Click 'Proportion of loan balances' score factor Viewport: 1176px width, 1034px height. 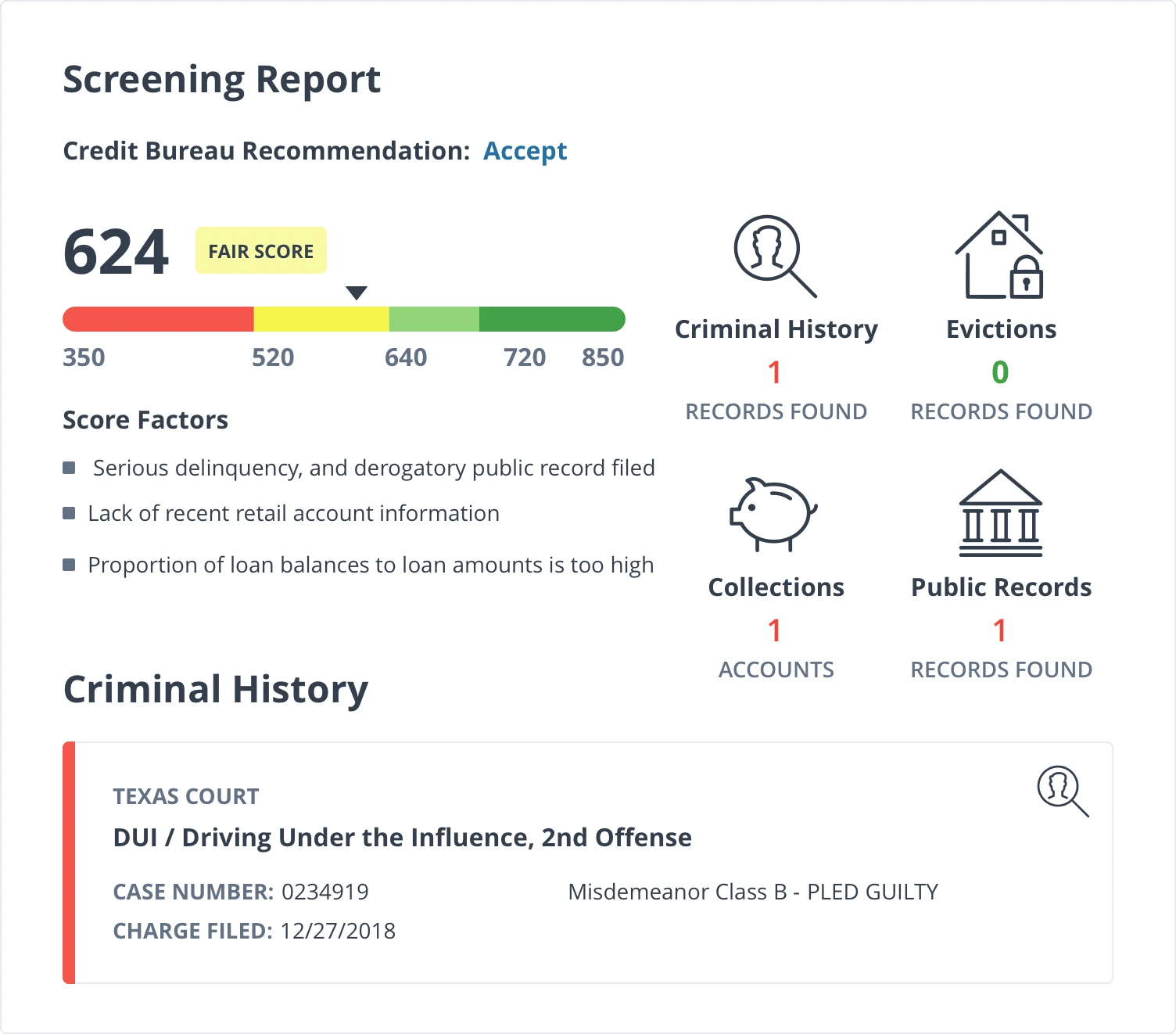pos(371,565)
